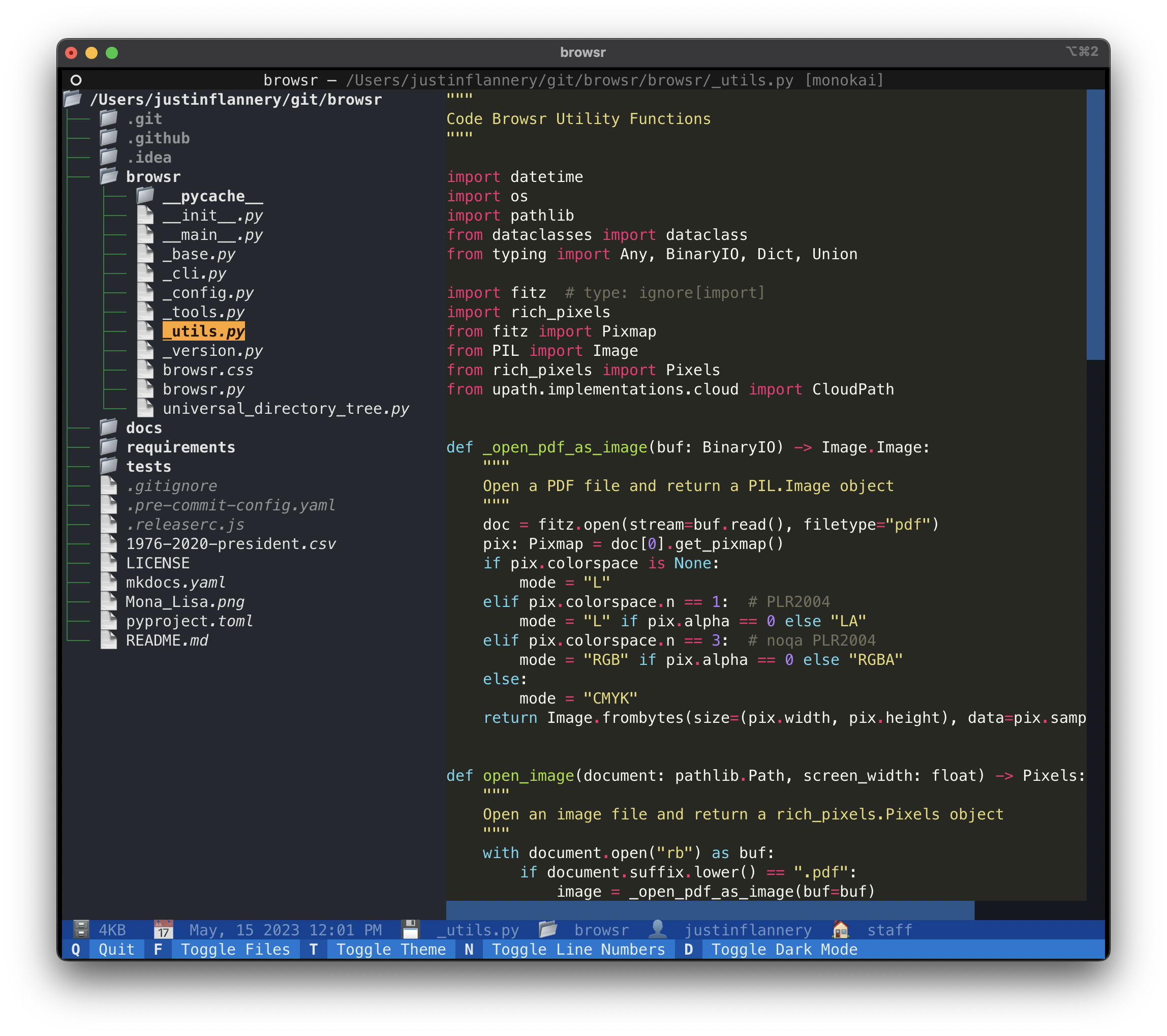Click the Mona_Lisa.png file icon
Image resolution: width=1167 pixels, height=1036 pixels.
point(108,601)
